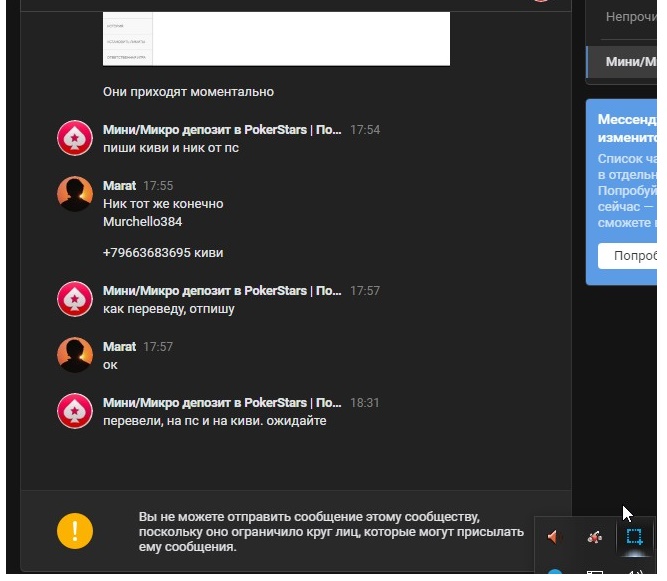This screenshot has width=667, height=581.
Task: Select message "перевели, на пс и на киви. ожидайте"
Action: click(x=215, y=421)
